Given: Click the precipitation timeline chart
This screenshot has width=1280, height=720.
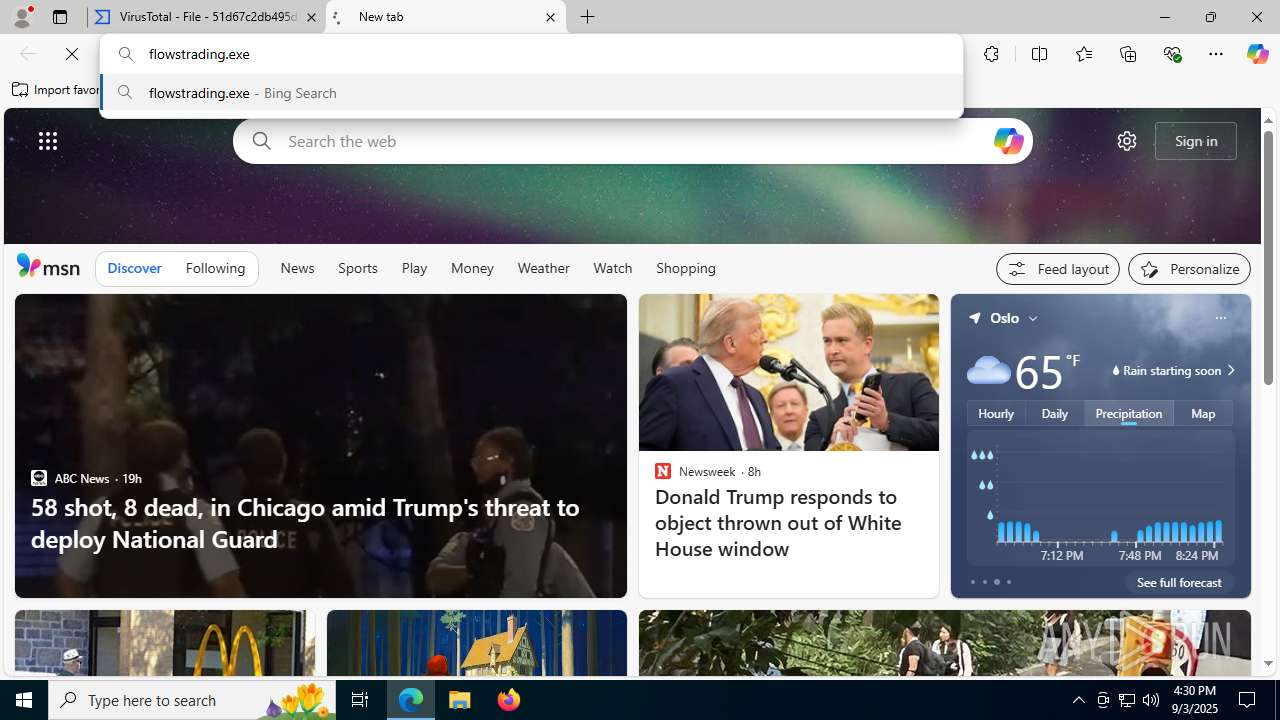Looking at the screenshot, I should coord(1100,497).
